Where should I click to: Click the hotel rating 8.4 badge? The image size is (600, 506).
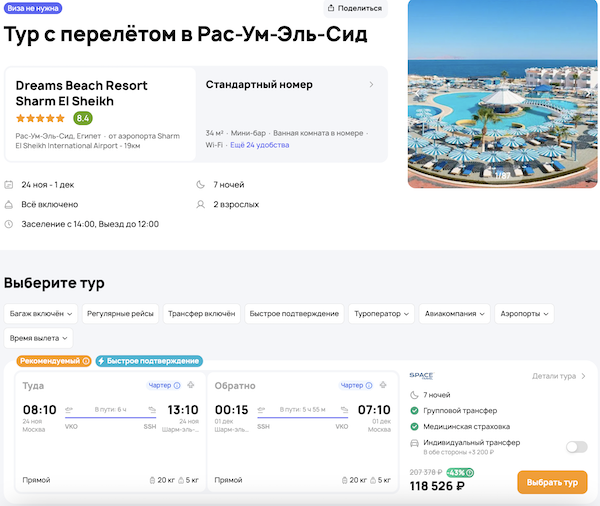pos(83,118)
